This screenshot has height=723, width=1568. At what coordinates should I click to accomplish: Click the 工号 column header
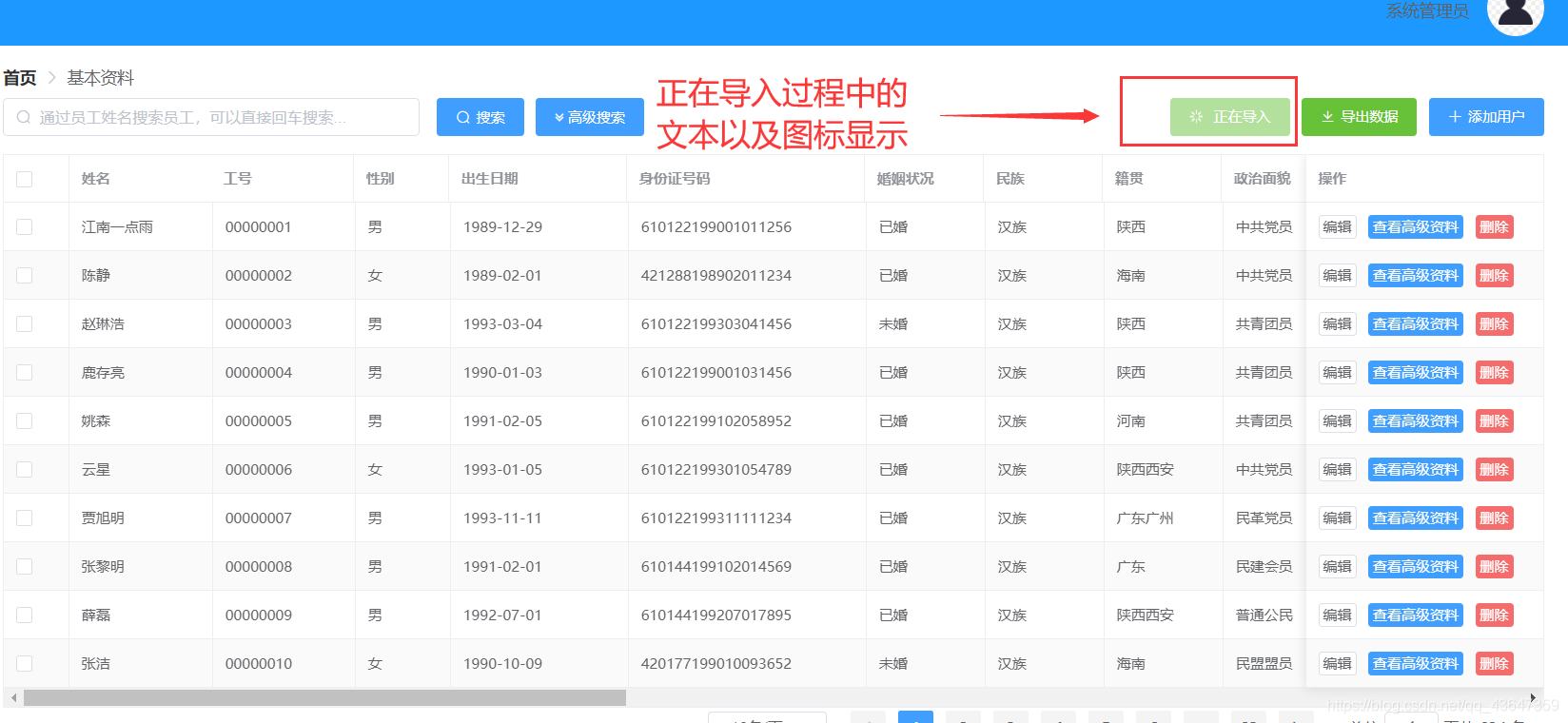[x=238, y=179]
